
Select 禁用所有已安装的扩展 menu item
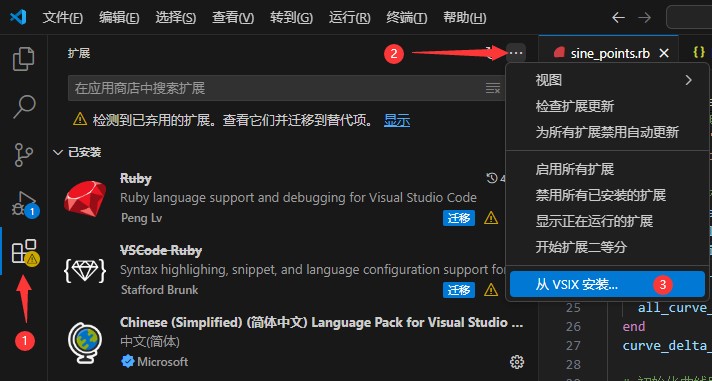(607, 195)
